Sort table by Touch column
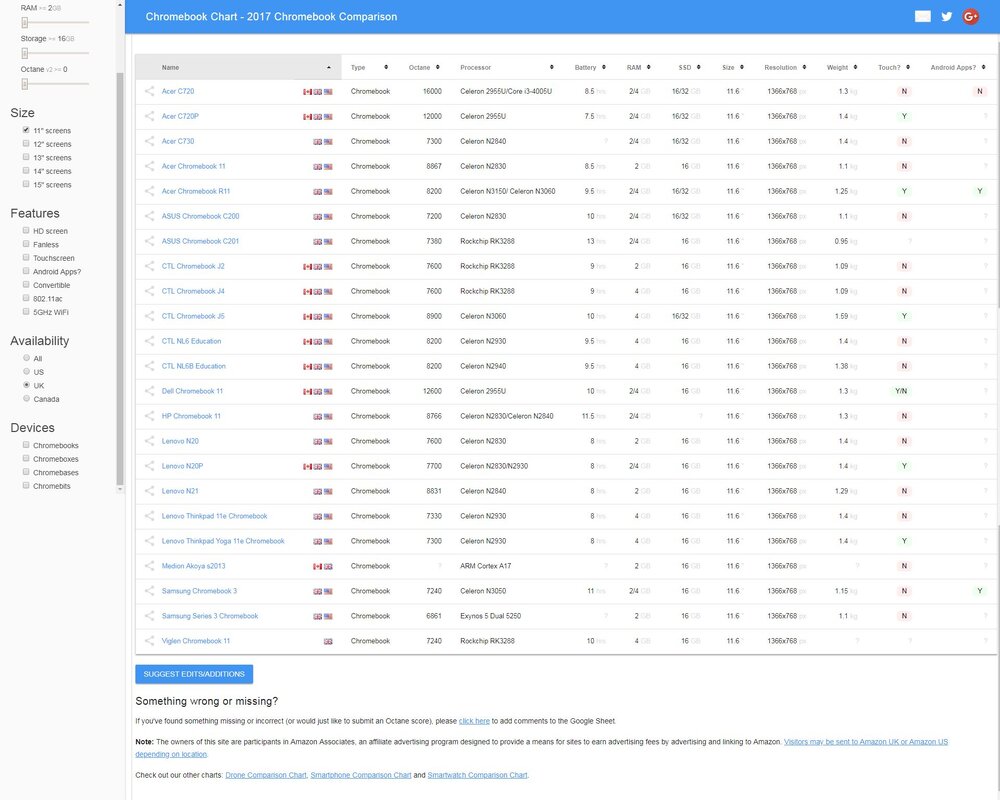The height and width of the screenshot is (800, 1000). pyautogui.click(x=893, y=67)
